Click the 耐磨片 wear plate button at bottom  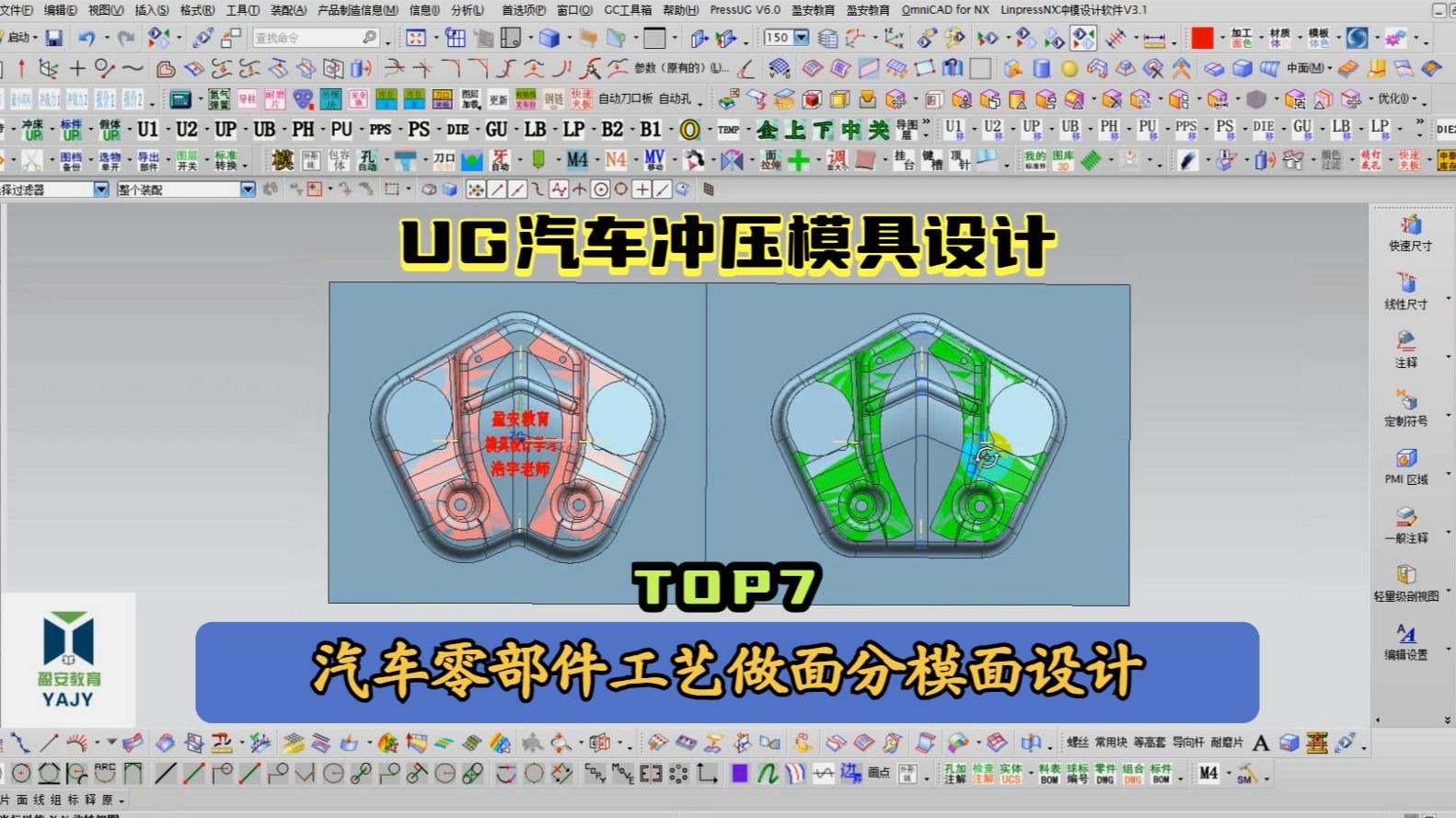pyautogui.click(x=1227, y=743)
